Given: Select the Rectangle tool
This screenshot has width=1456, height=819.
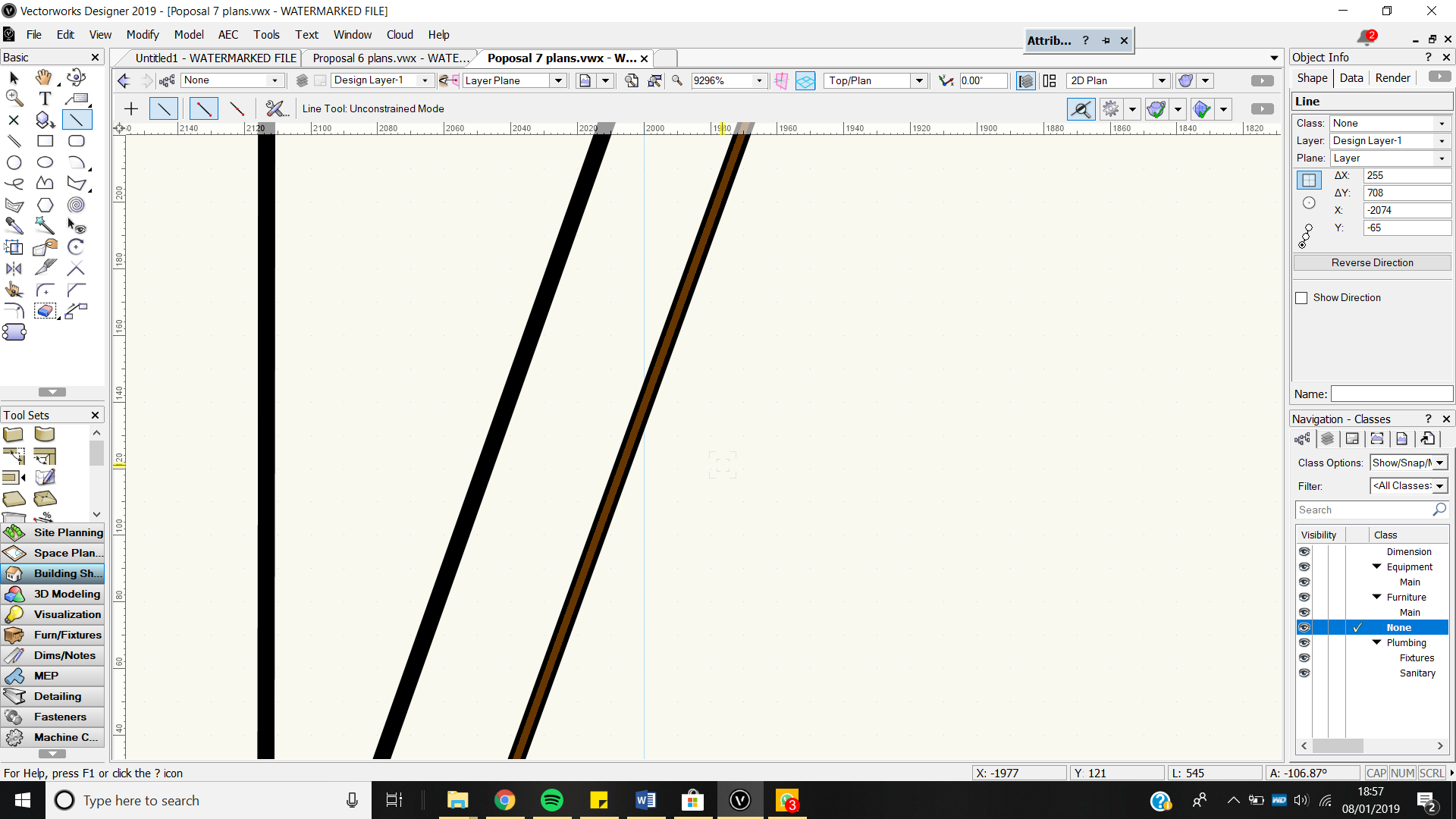Looking at the screenshot, I should [x=45, y=140].
